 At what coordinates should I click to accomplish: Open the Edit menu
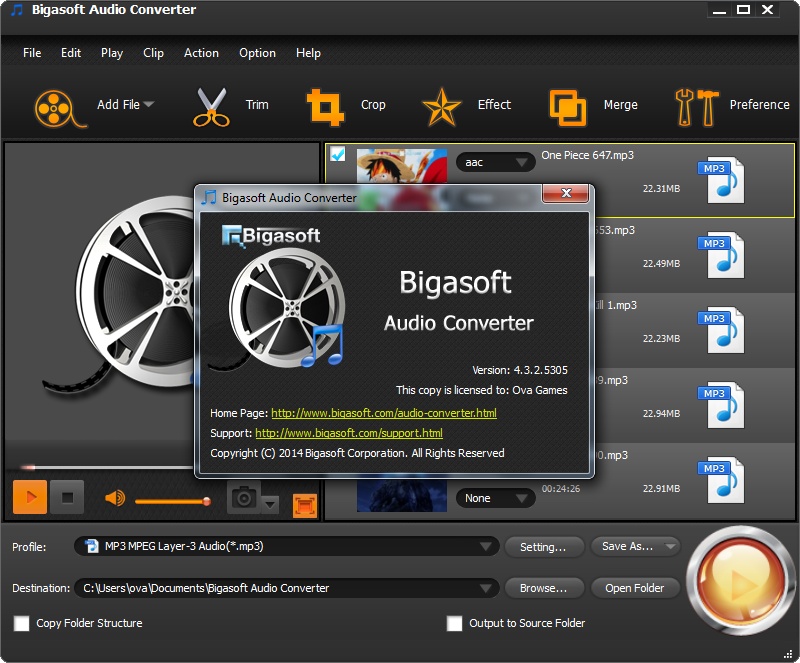tap(71, 53)
